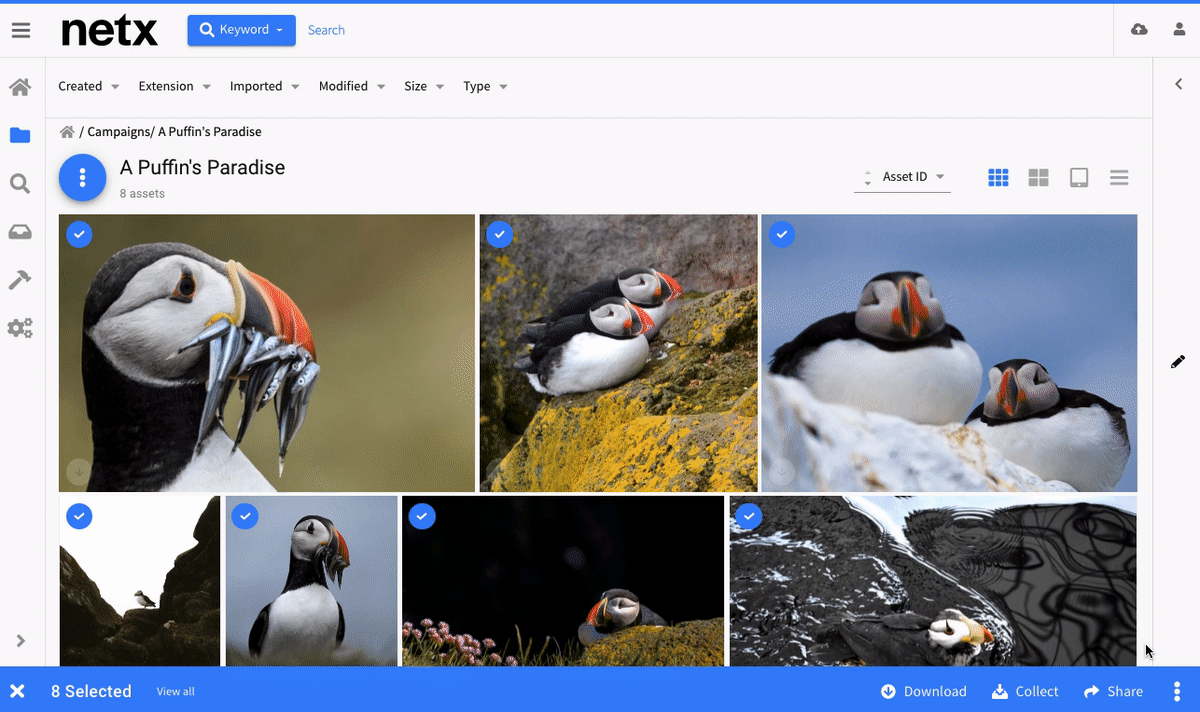
Task: Deselect the standing puffin portrait
Action: [244, 516]
